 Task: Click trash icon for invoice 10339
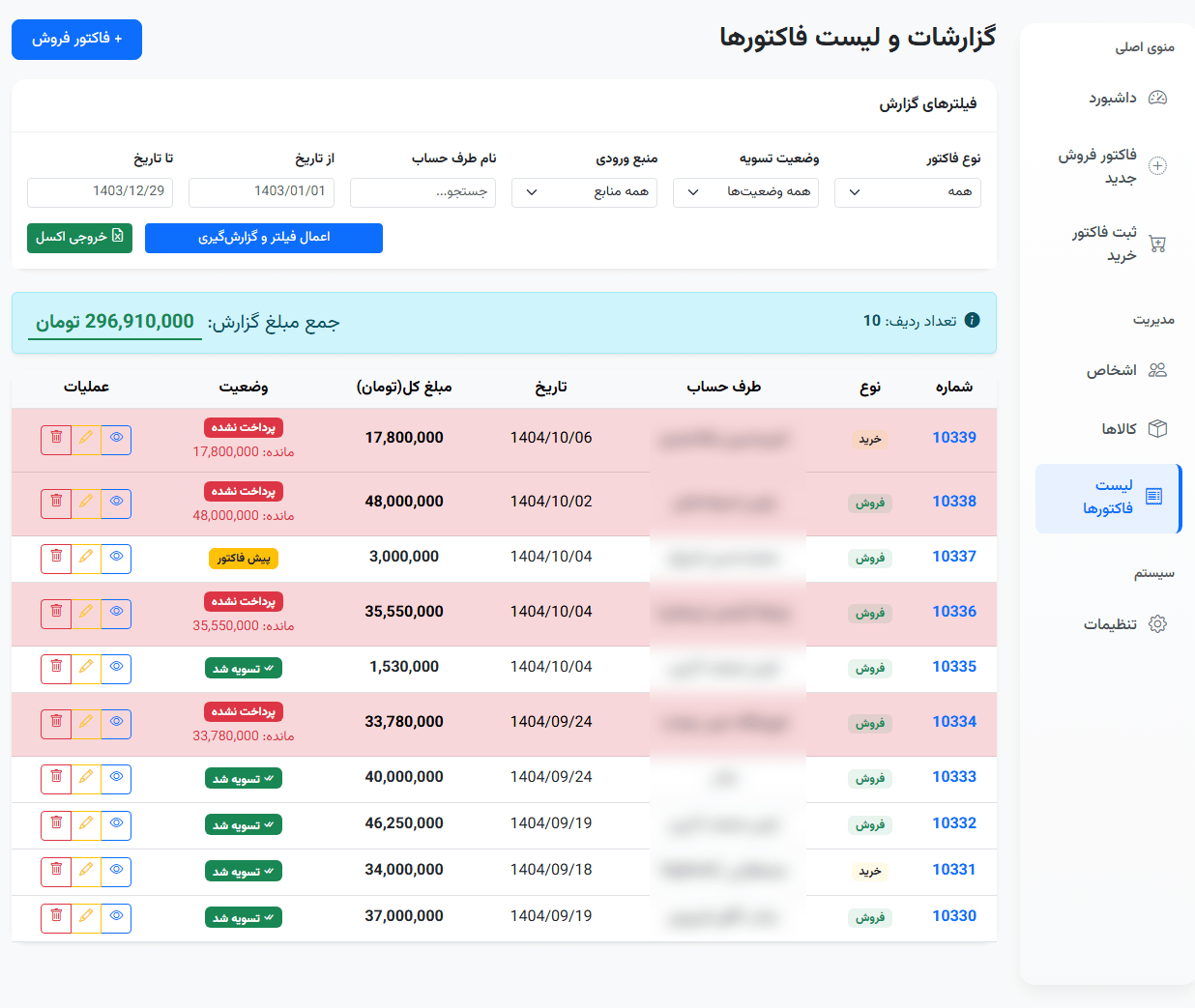(56, 440)
